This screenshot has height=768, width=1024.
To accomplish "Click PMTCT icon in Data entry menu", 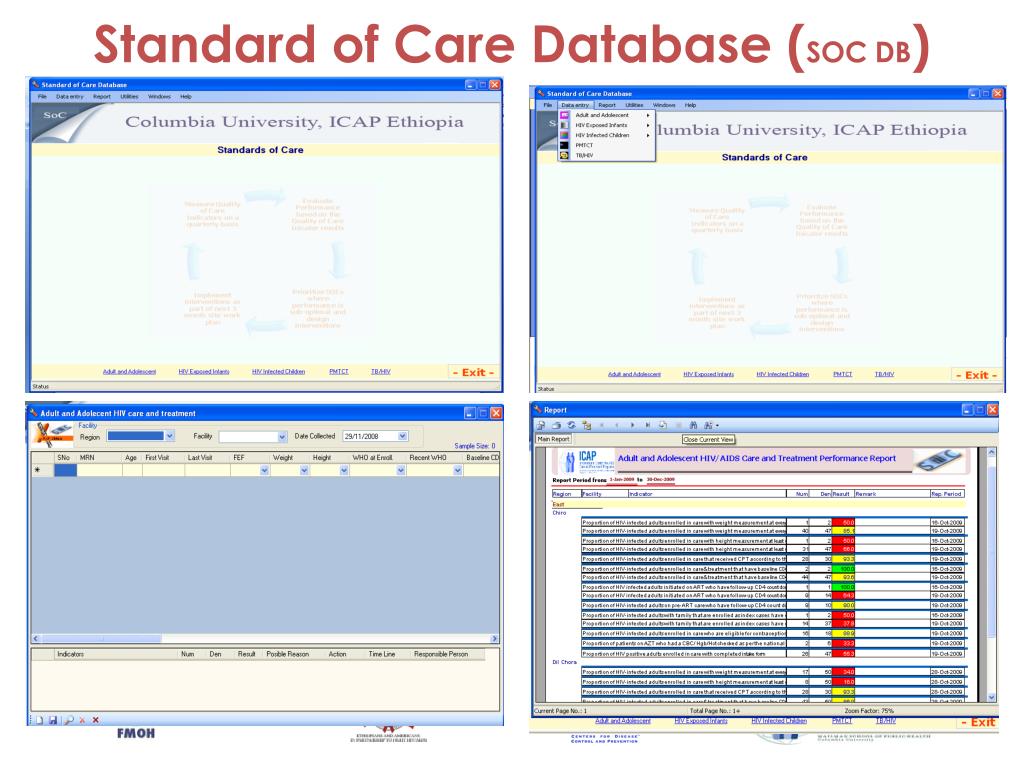I will 565,145.
